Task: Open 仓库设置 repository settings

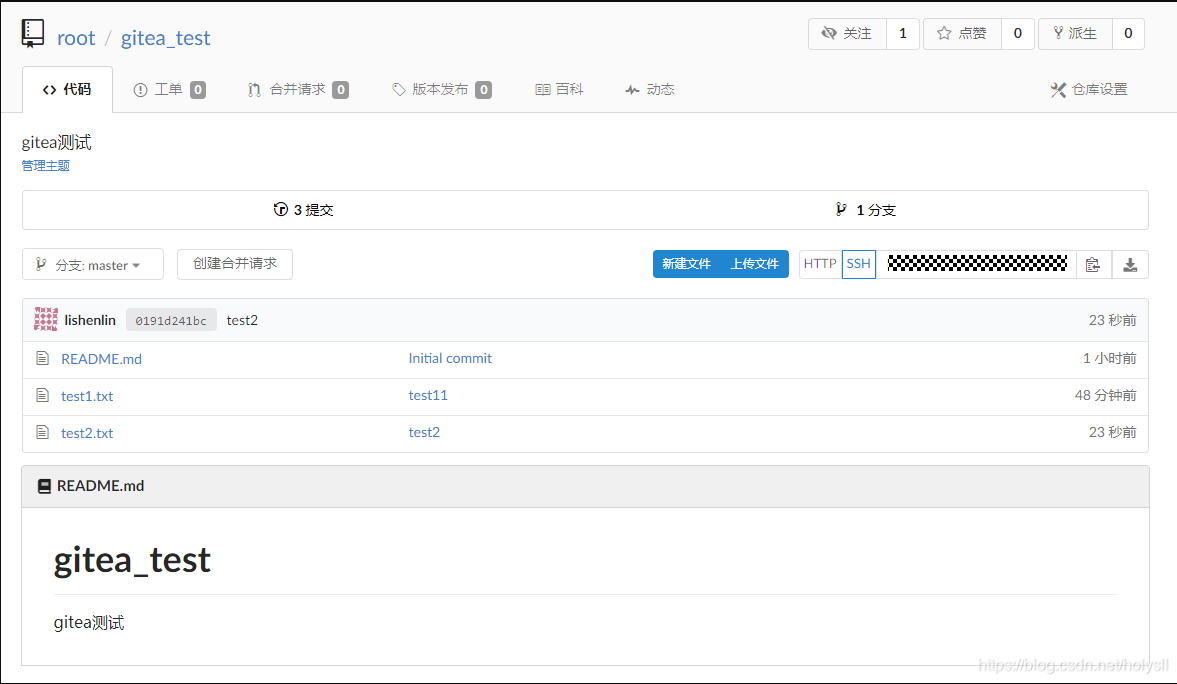Action: point(1089,89)
